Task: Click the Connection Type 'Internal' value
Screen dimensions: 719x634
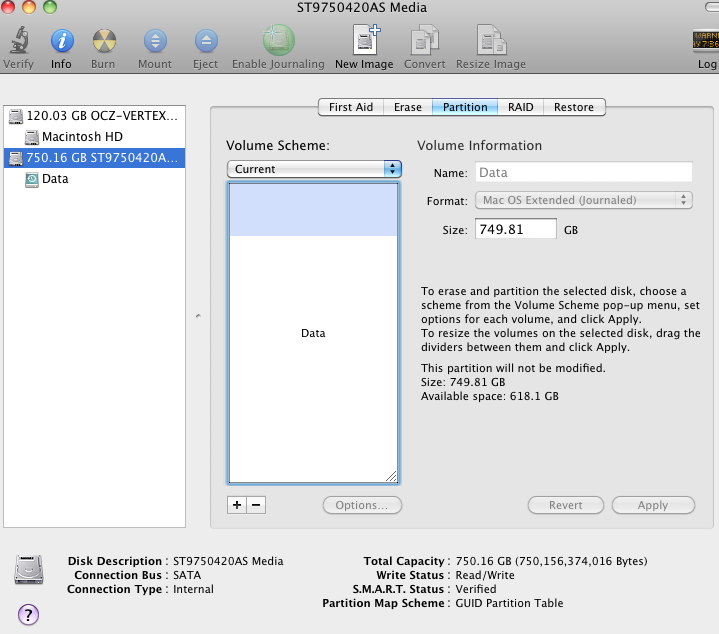Action: pyautogui.click(x=193, y=589)
